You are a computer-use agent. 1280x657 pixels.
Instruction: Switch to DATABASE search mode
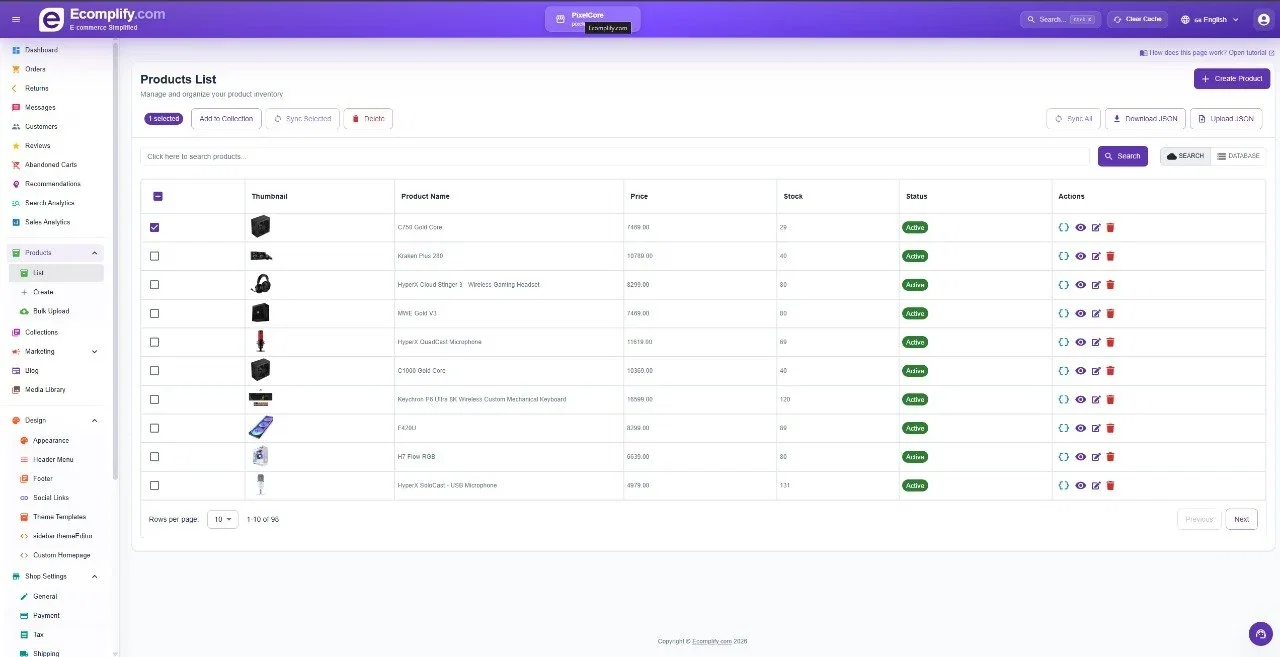[x=1238, y=156]
